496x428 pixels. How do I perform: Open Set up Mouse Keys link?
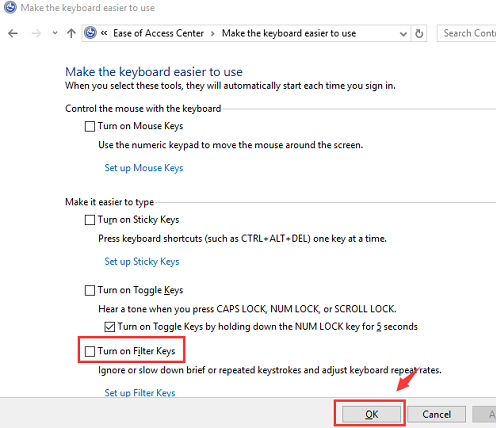pos(144,168)
